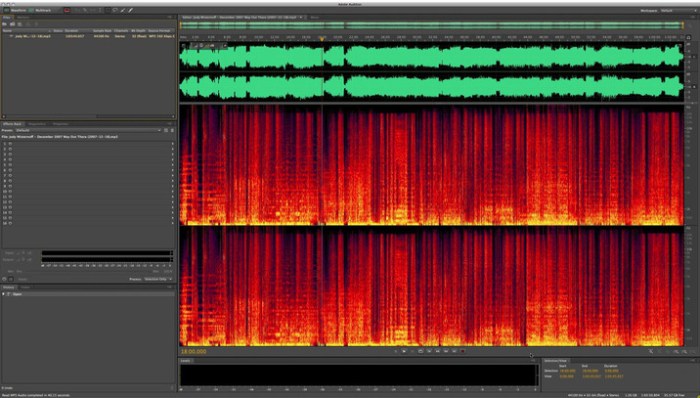Click the overview navigator waveform bar
This screenshot has width=700, height=398.
point(431,25)
